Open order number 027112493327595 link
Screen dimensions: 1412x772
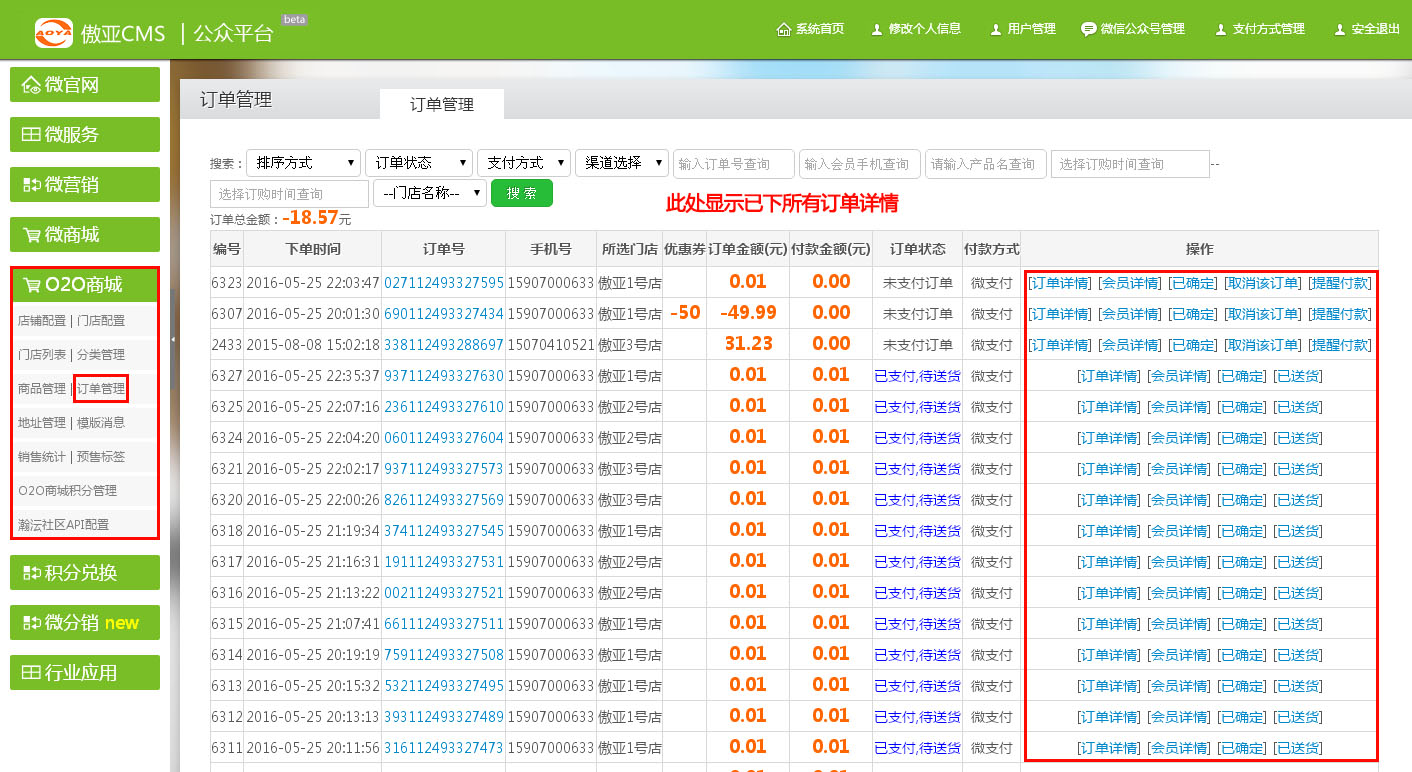click(x=443, y=283)
